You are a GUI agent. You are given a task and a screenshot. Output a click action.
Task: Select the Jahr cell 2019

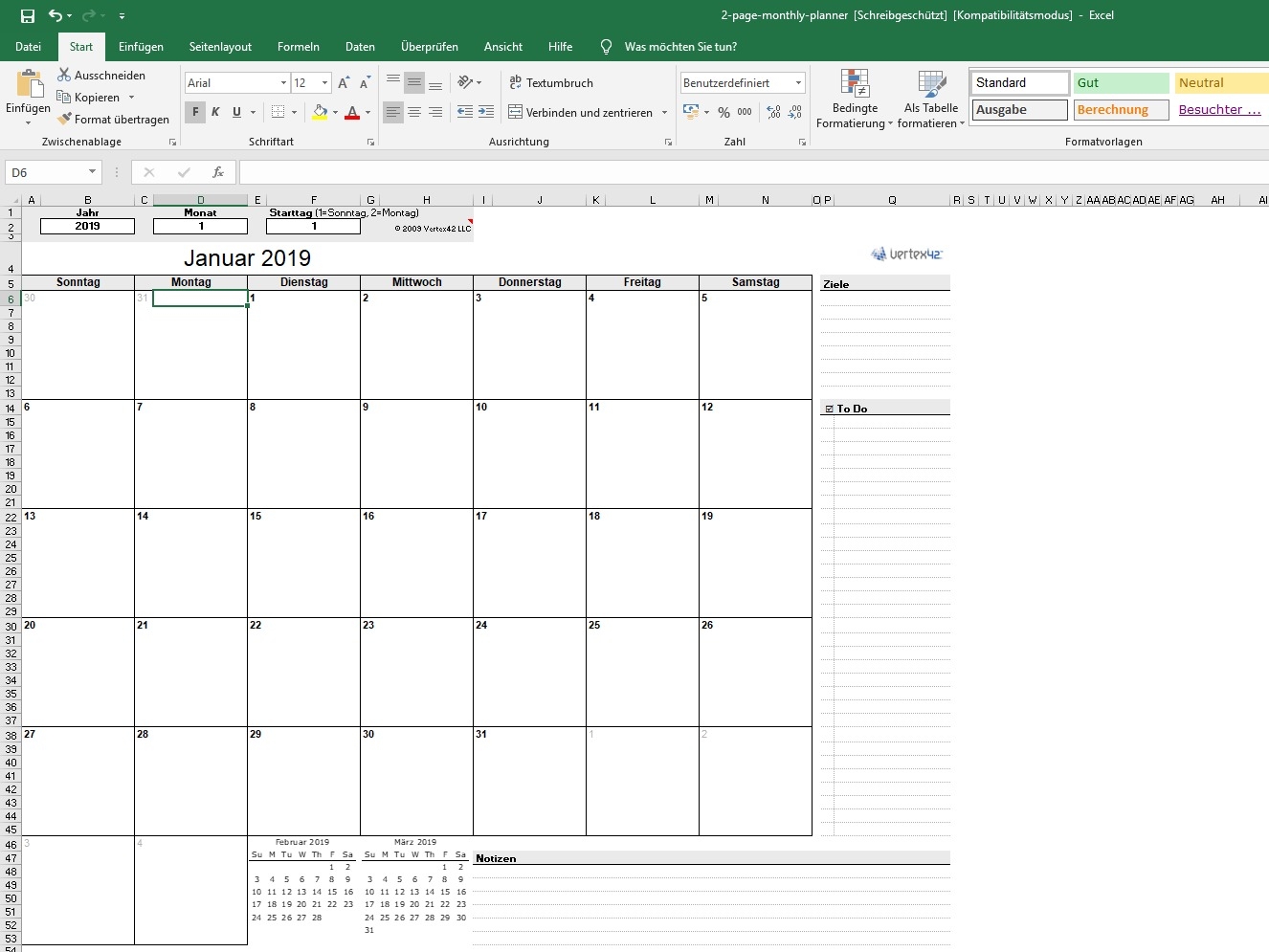coord(87,226)
